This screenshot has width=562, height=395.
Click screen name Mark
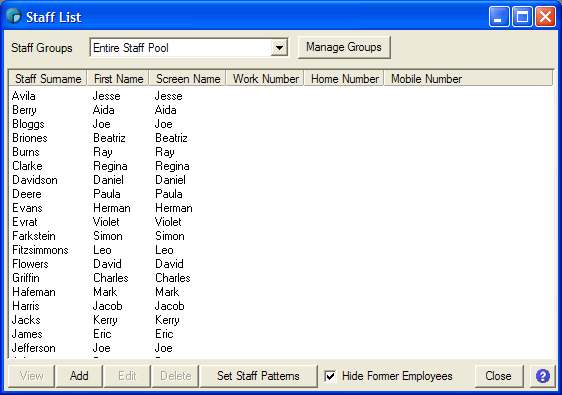tap(167, 292)
